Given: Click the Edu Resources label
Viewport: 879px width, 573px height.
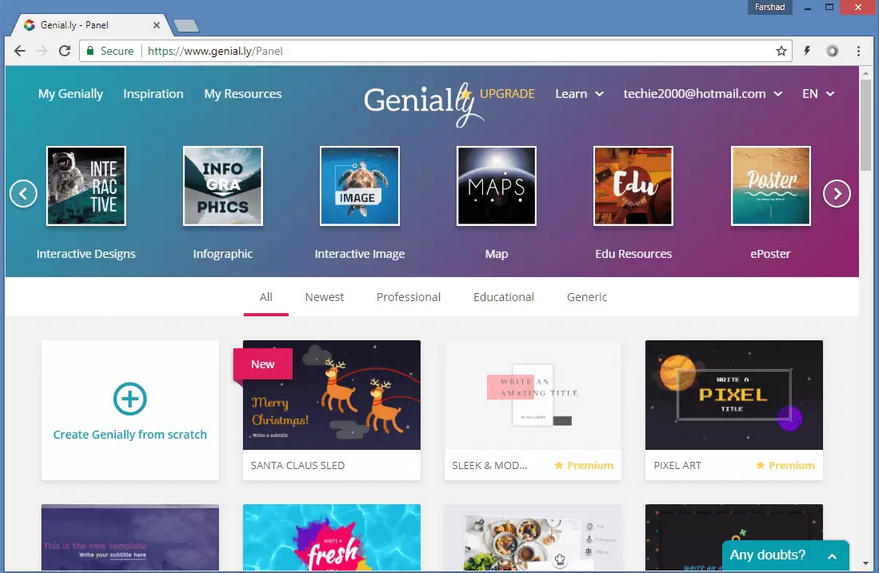Looking at the screenshot, I should (x=633, y=254).
